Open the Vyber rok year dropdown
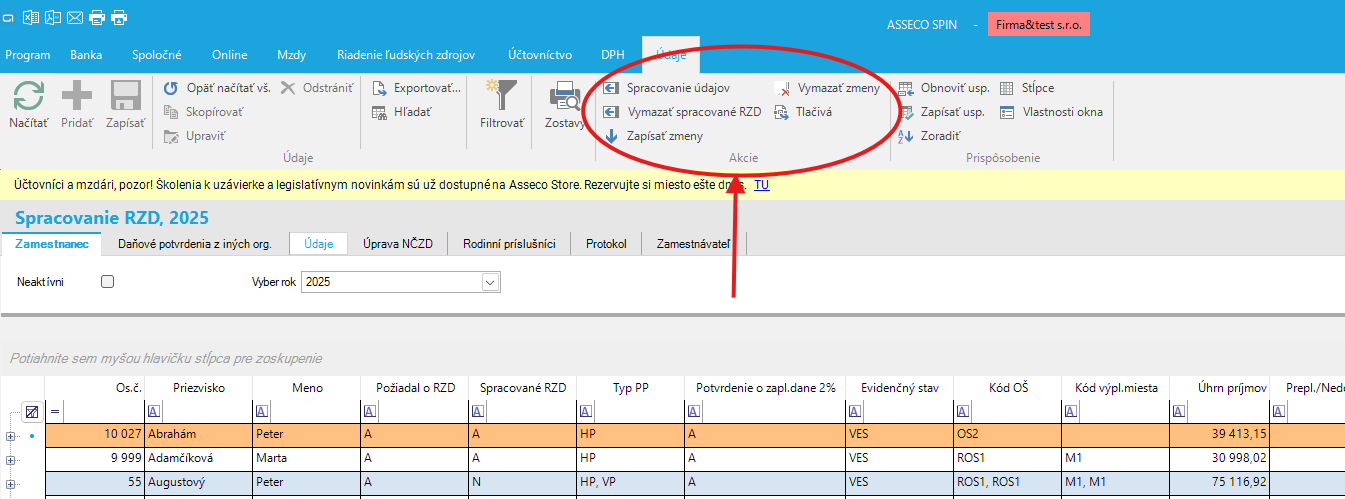 click(489, 283)
